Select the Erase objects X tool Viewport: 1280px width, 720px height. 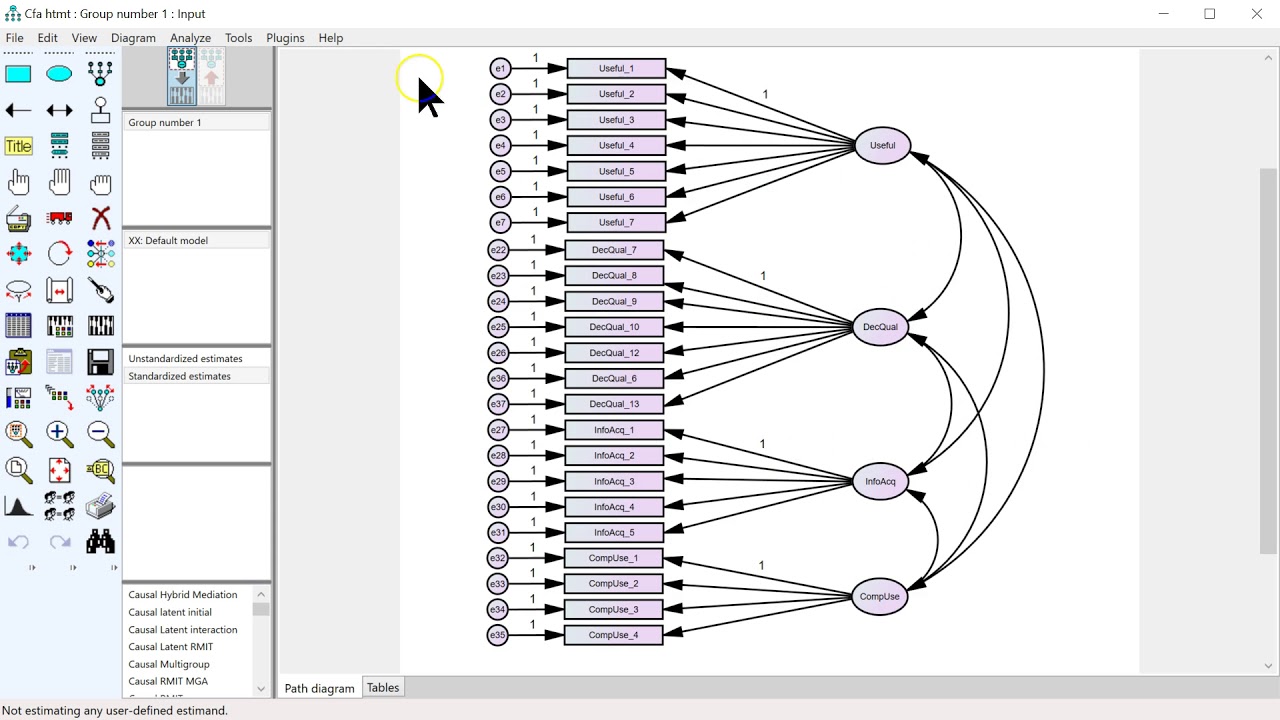pos(100,218)
